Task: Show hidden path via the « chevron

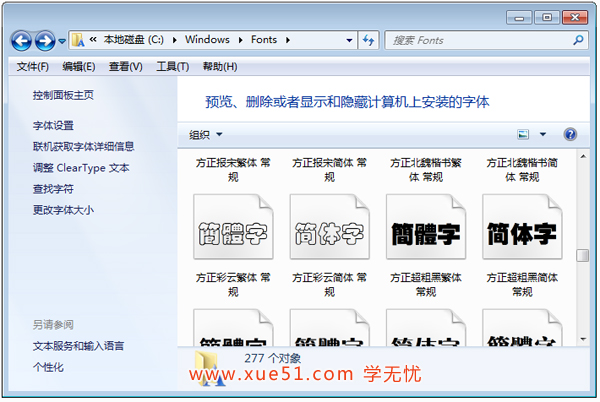Action: pos(93,39)
